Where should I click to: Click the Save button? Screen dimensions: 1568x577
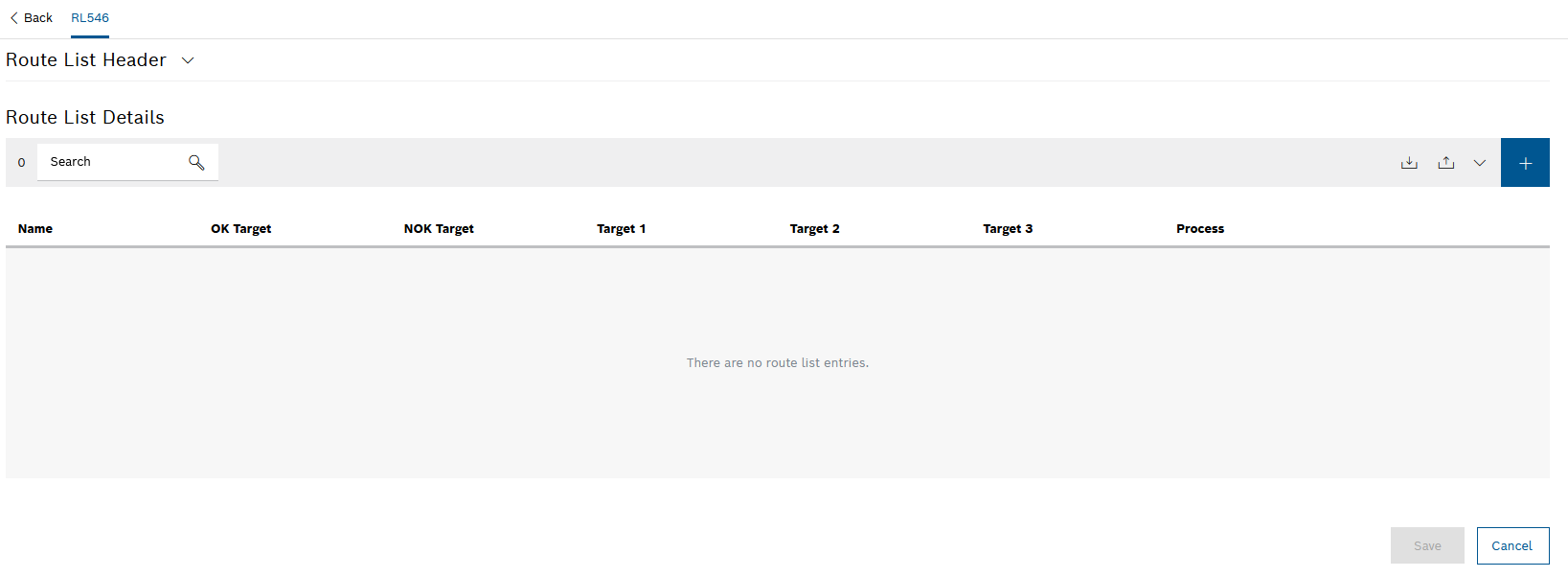click(1427, 545)
